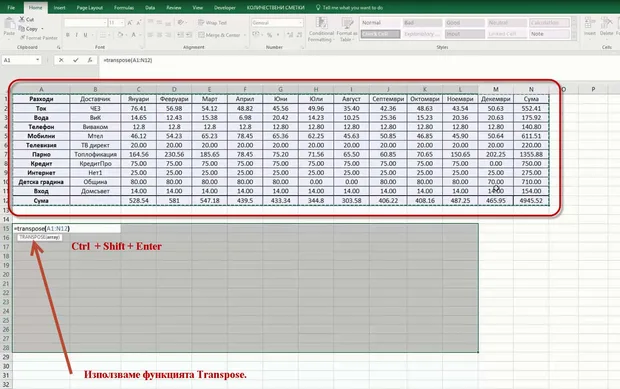Switch to the Data tab
This screenshot has height=389, width=620.
click(x=150, y=8)
